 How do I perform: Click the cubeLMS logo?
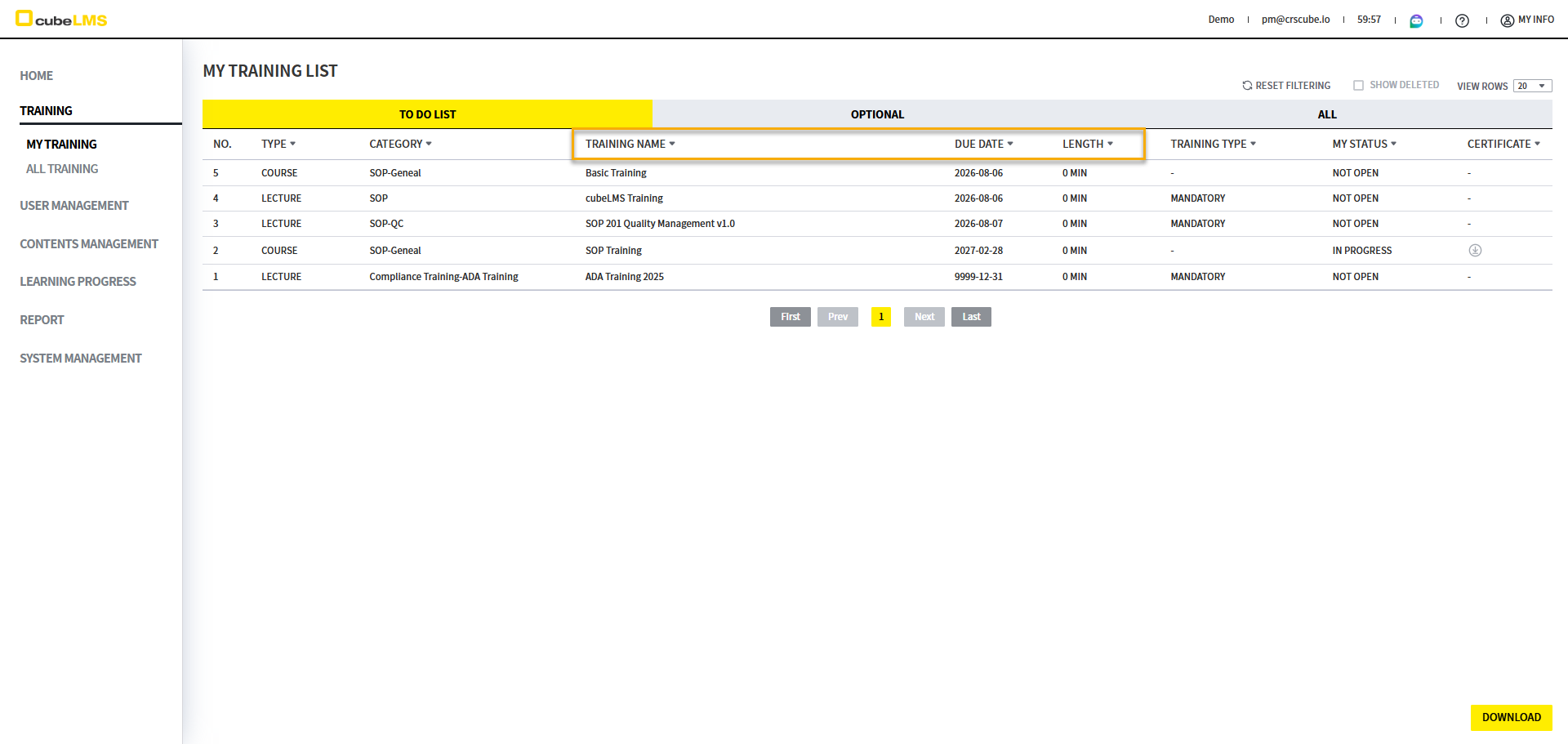[62, 19]
